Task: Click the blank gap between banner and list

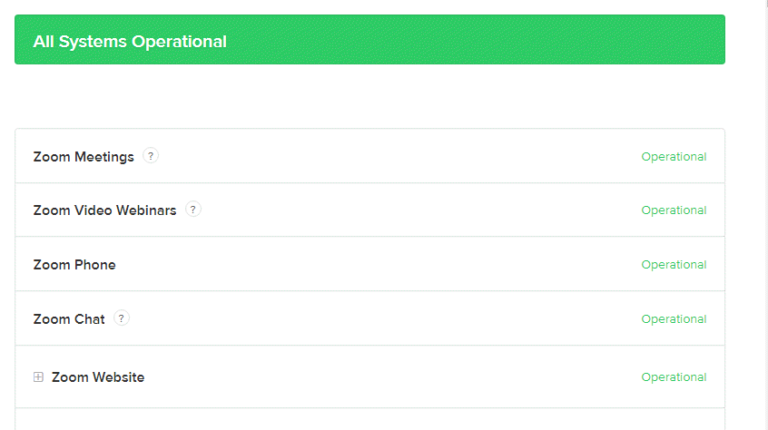Action: tap(369, 96)
